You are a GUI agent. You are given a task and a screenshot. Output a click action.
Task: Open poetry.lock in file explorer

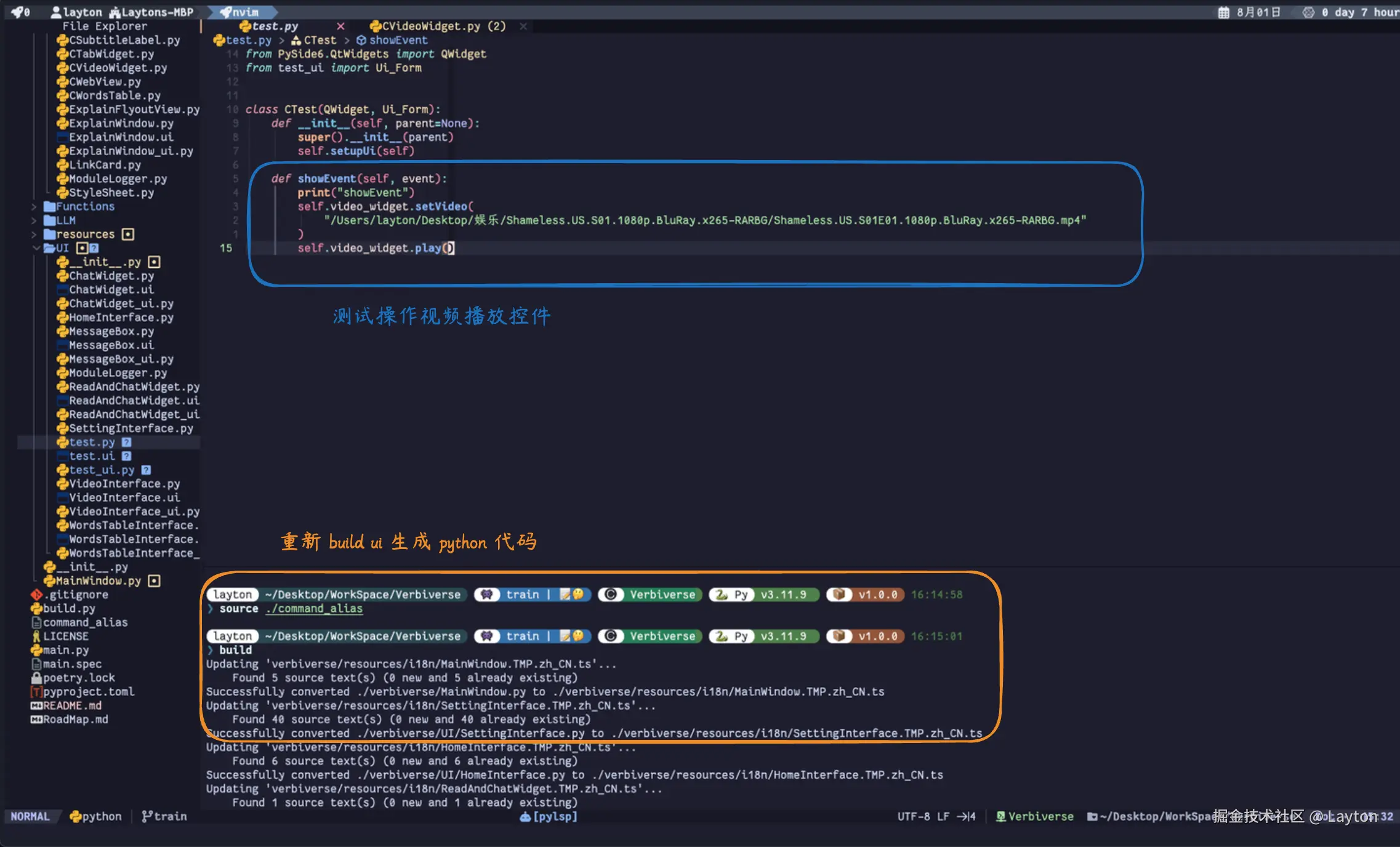tap(78, 678)
